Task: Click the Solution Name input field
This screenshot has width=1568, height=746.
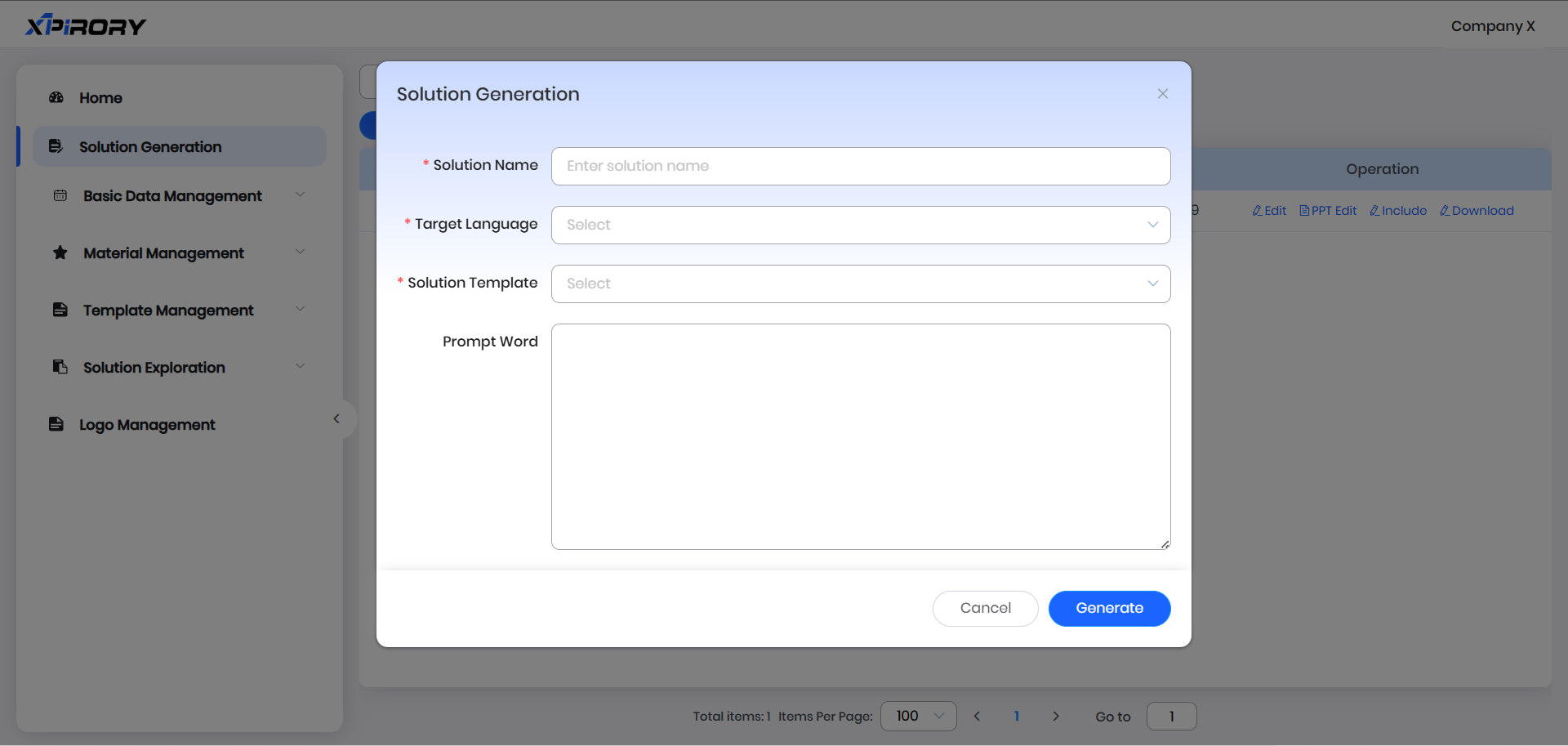Action: [861, 166]
